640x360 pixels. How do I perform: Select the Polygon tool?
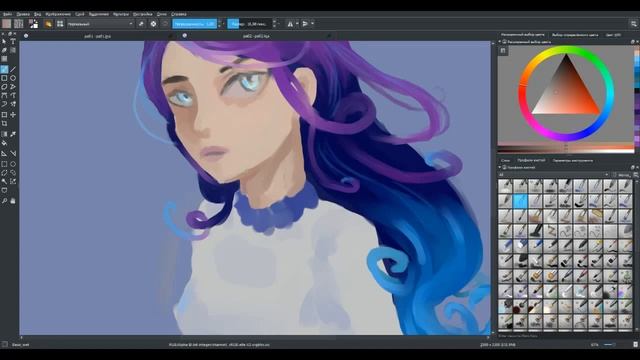click(x=4, y=87)
